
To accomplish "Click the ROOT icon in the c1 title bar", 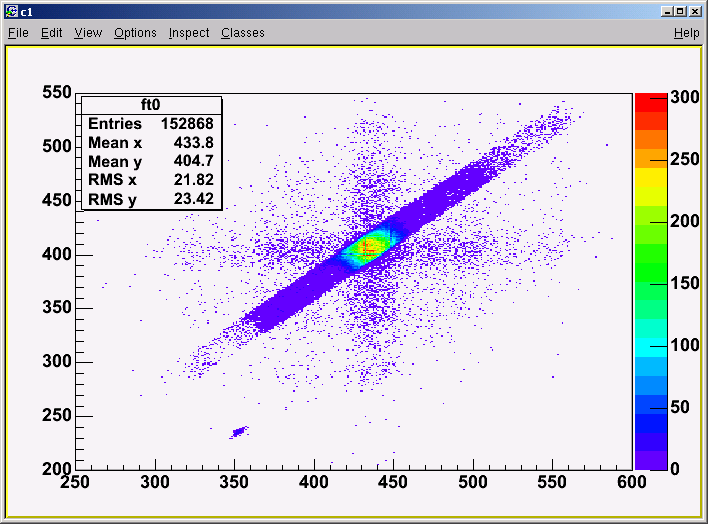I will 12,11.
